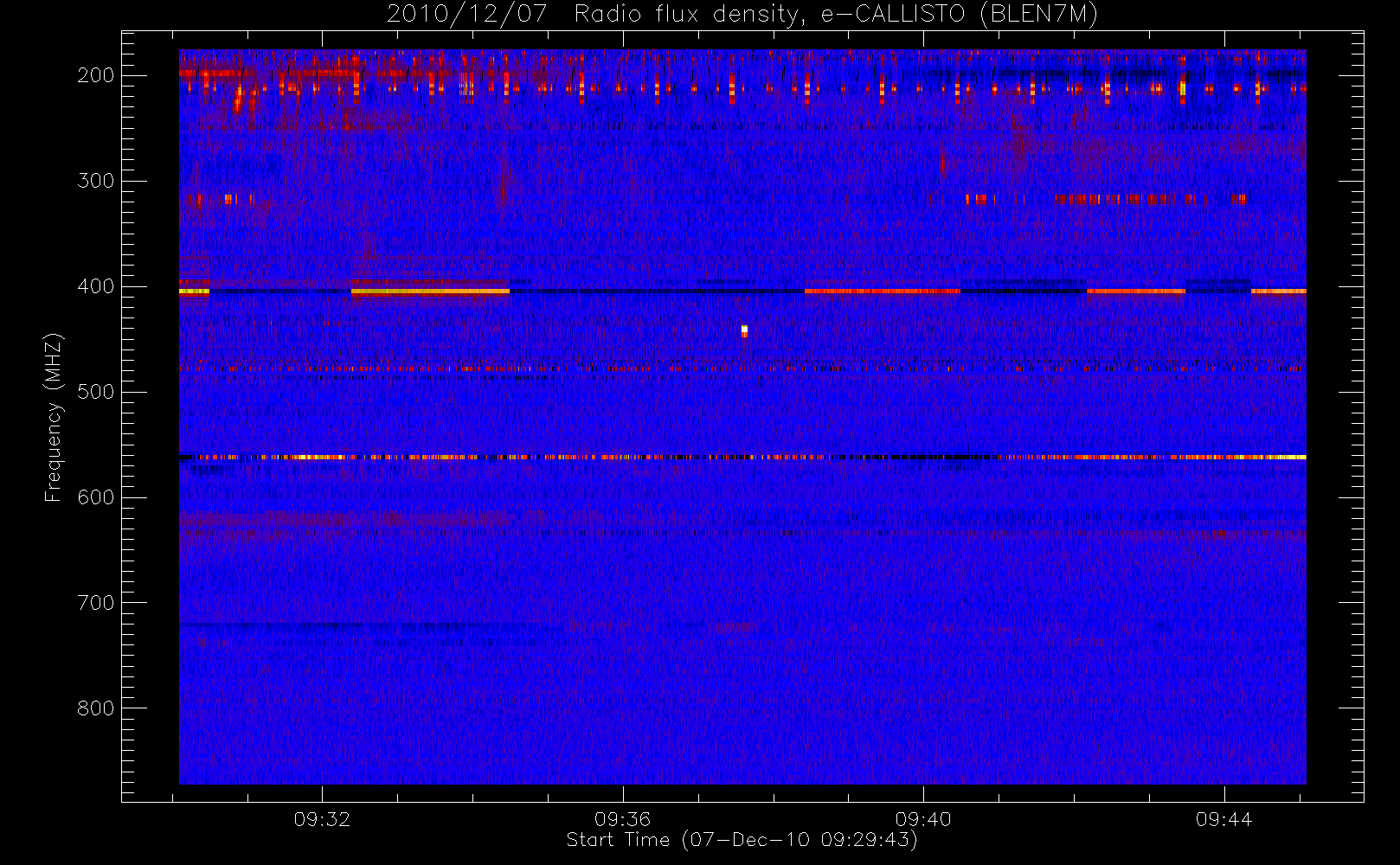Image resolution: width=1400 pixels, height=865 pixels.
Task: Click the 200 frequency tick label
Action: (96, 75)
